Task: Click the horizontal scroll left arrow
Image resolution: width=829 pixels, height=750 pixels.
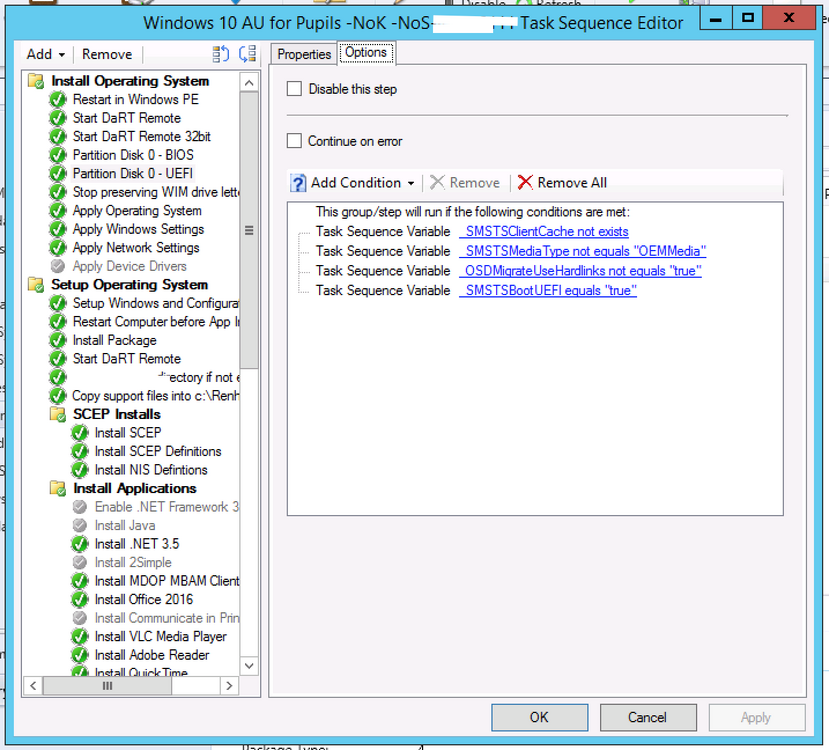Action: pos(33,686)
